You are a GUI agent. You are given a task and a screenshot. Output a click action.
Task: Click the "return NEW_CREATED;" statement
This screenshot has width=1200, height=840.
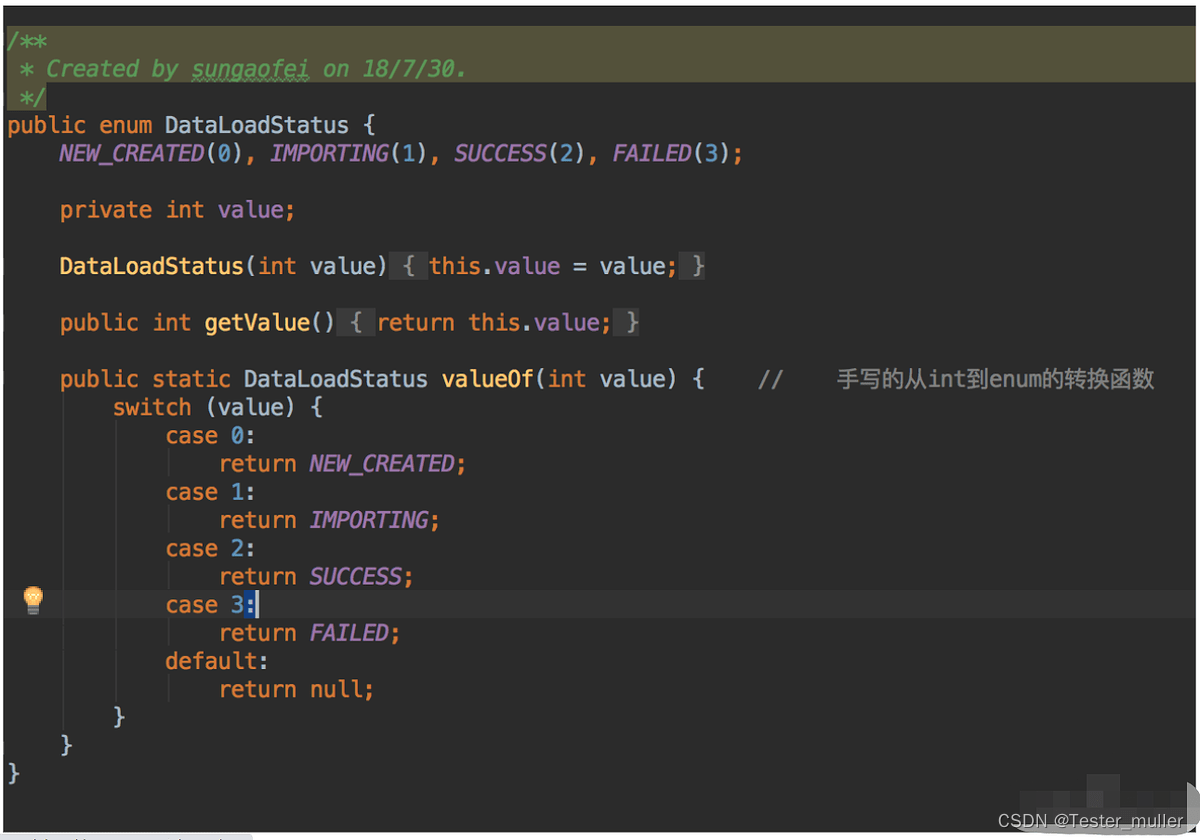[343, 464]
